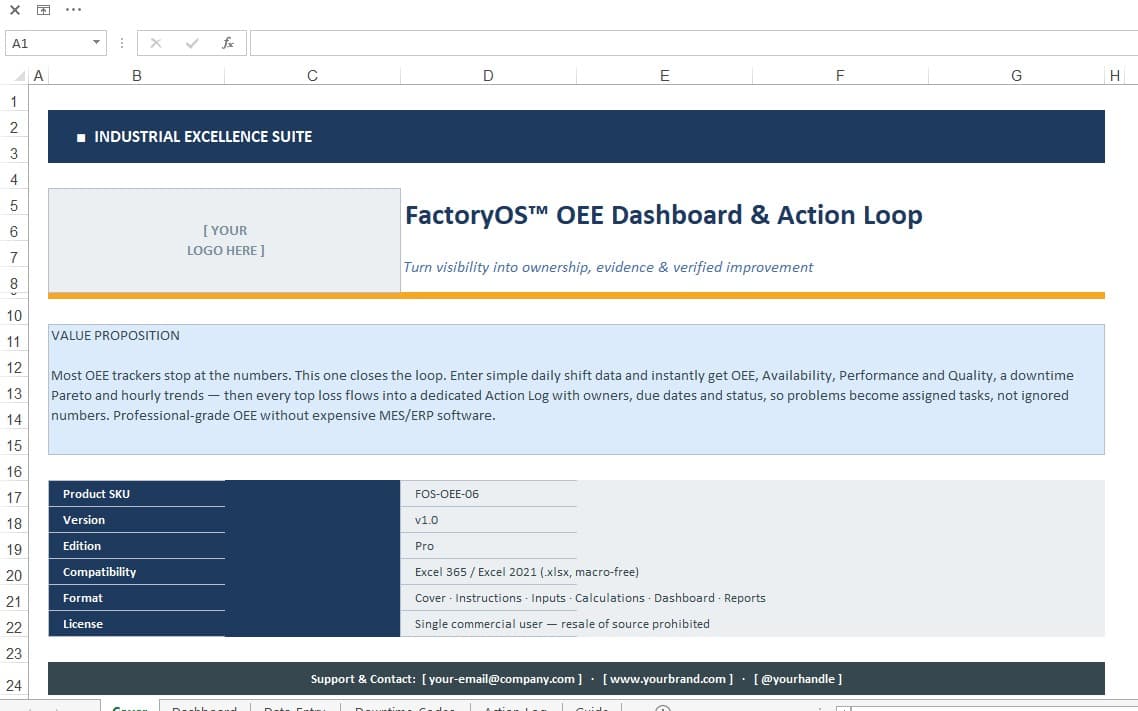This screenshot has height=711, width=1138.
Task: Click the 'Turn visibility into ownership' subtitle
Action: 608,267
